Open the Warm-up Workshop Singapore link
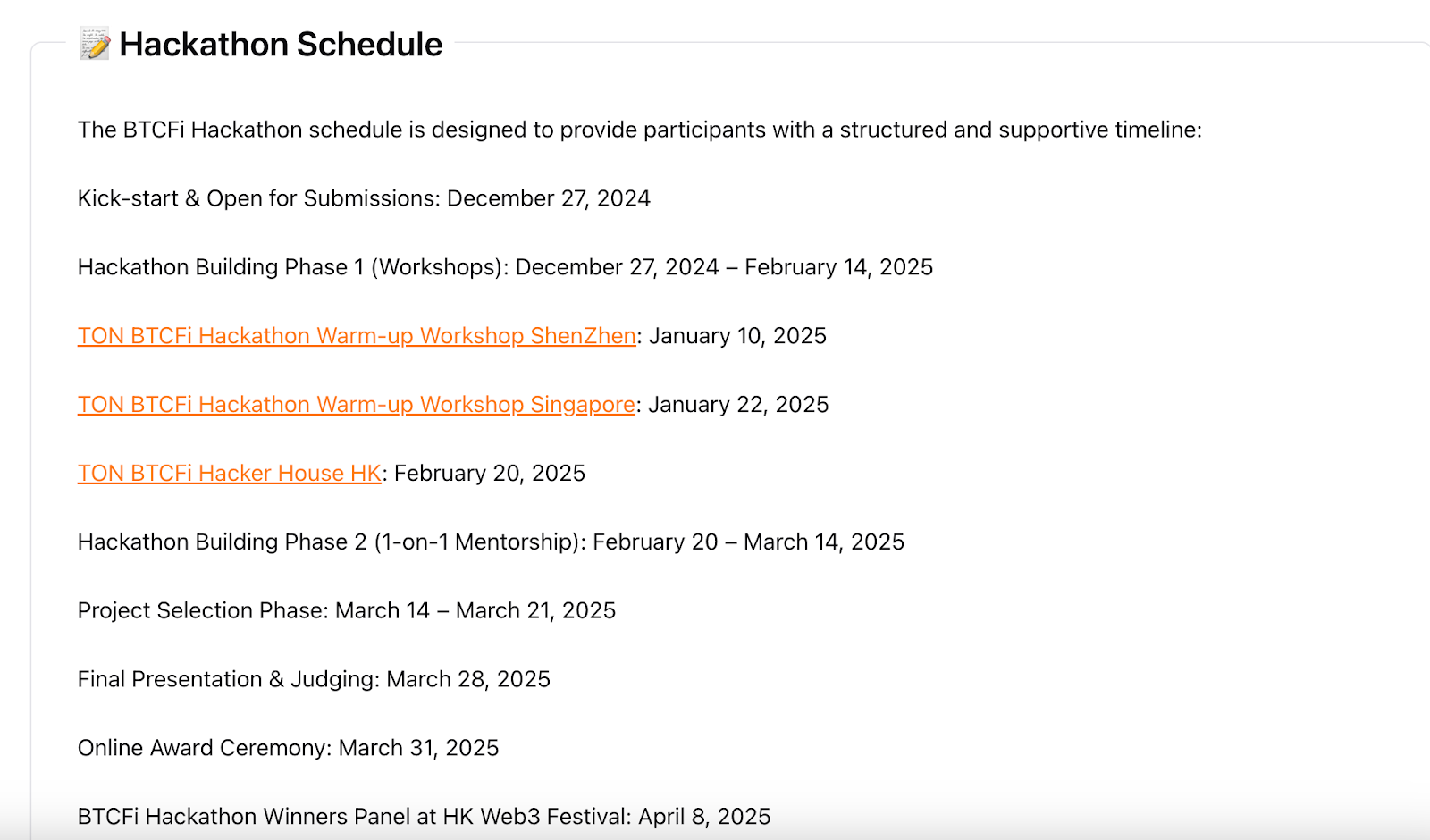 click(356, 405)
